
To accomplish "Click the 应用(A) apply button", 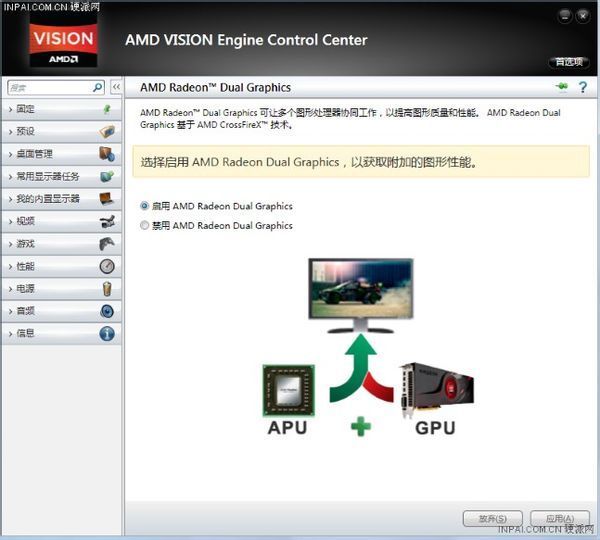I will click(559, 519).
